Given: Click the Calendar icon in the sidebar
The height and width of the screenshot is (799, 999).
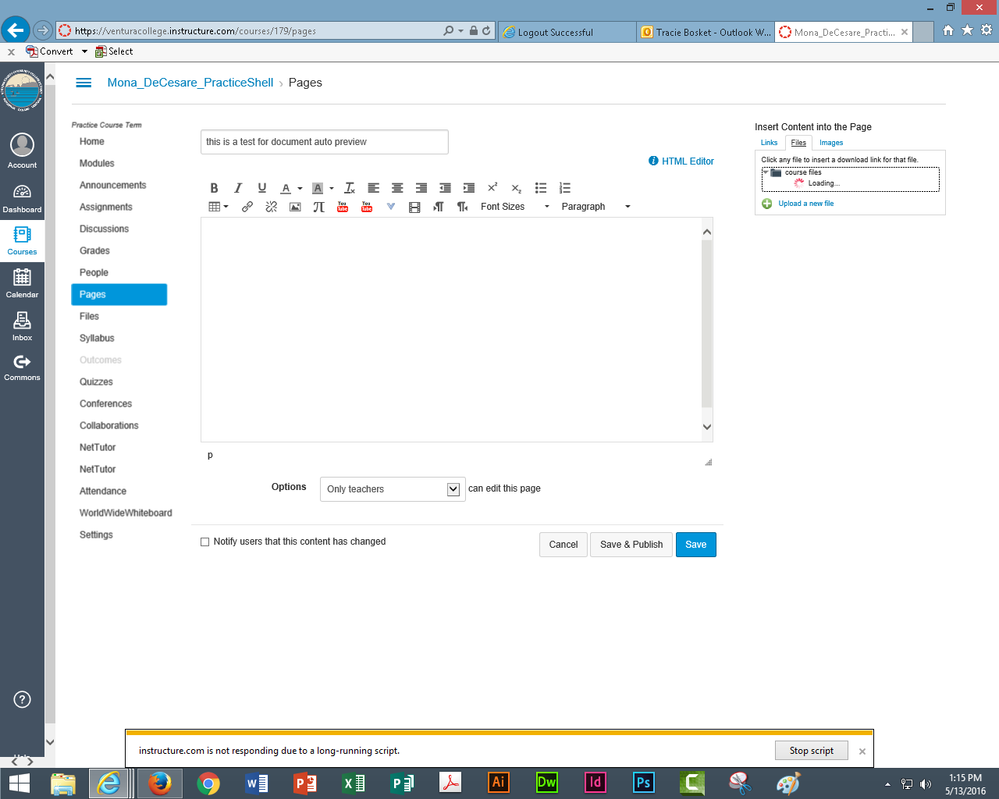Looking at the screenshot, I should tap(22, 283).
